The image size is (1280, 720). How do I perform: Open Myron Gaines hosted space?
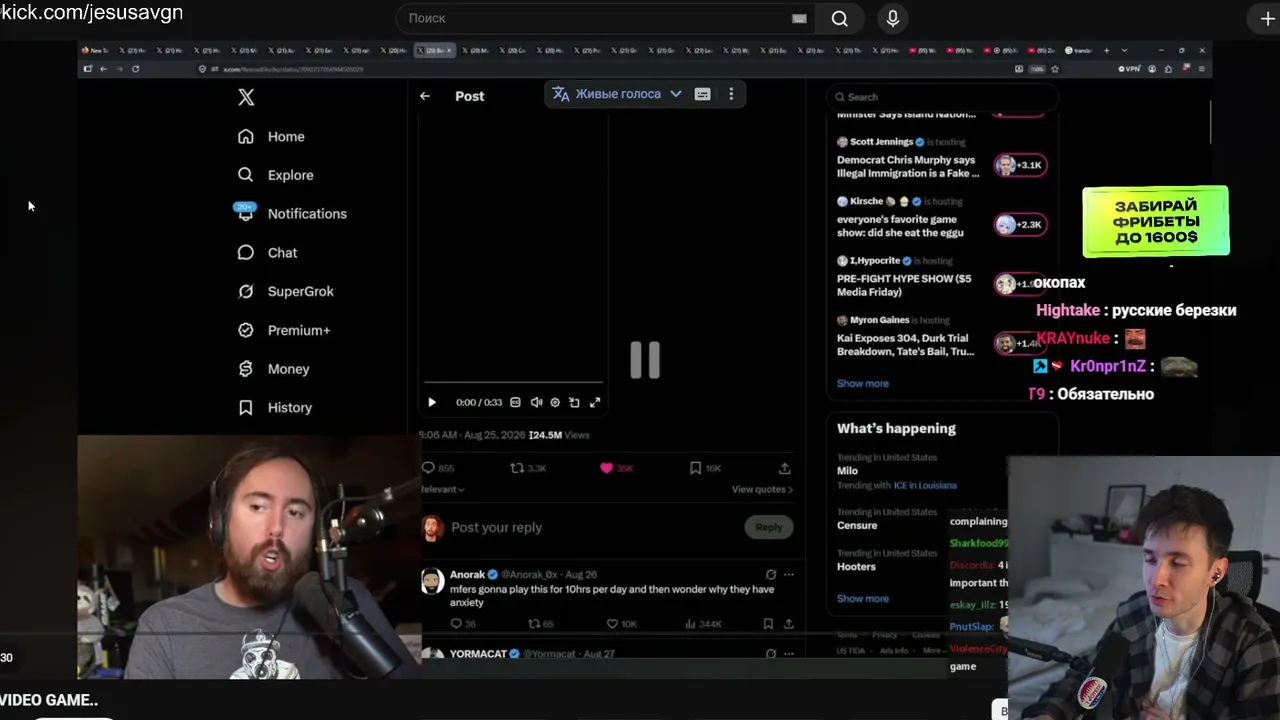[941, 336]
